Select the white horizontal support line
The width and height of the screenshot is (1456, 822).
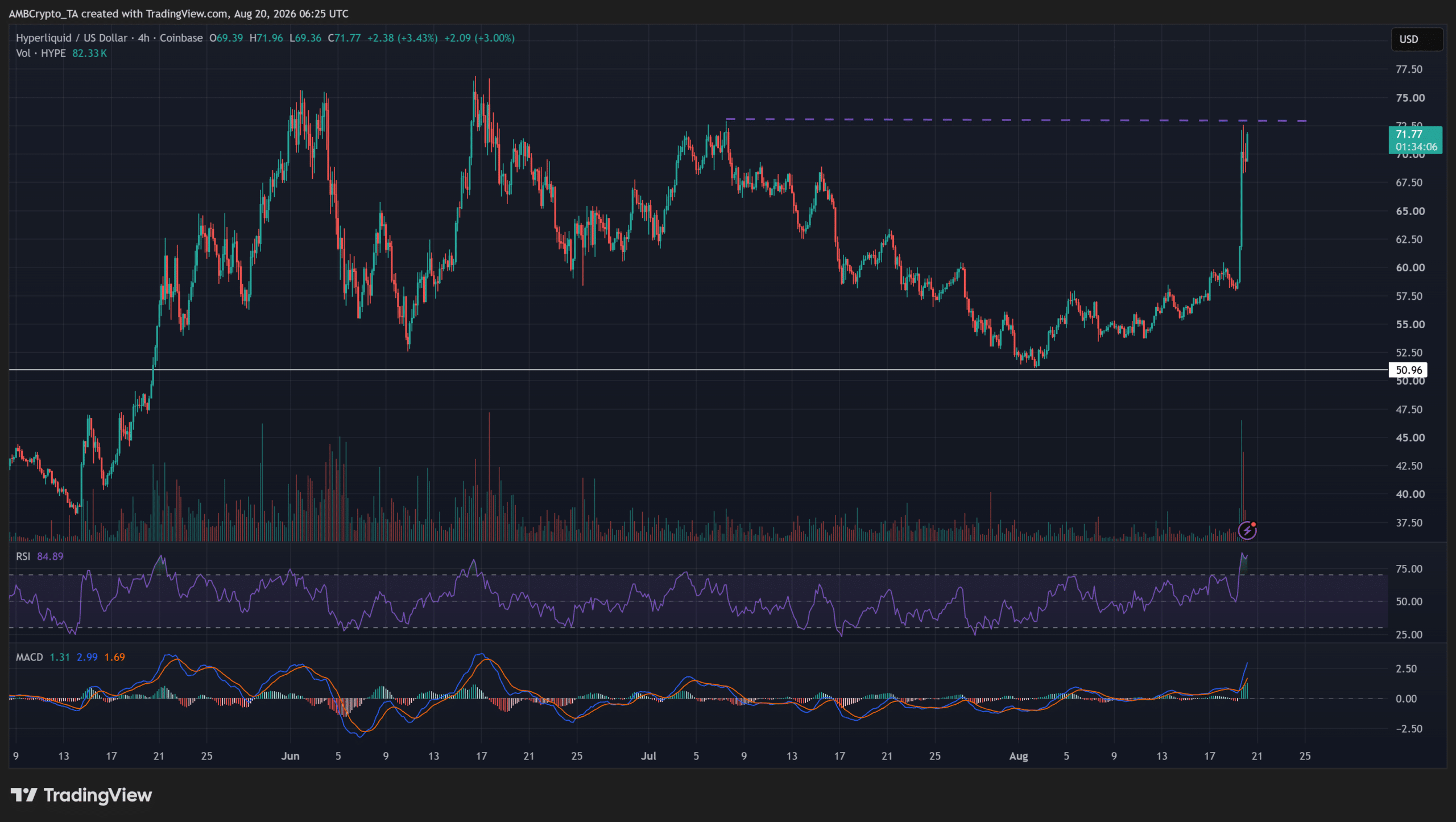click(x=698, y=370)
